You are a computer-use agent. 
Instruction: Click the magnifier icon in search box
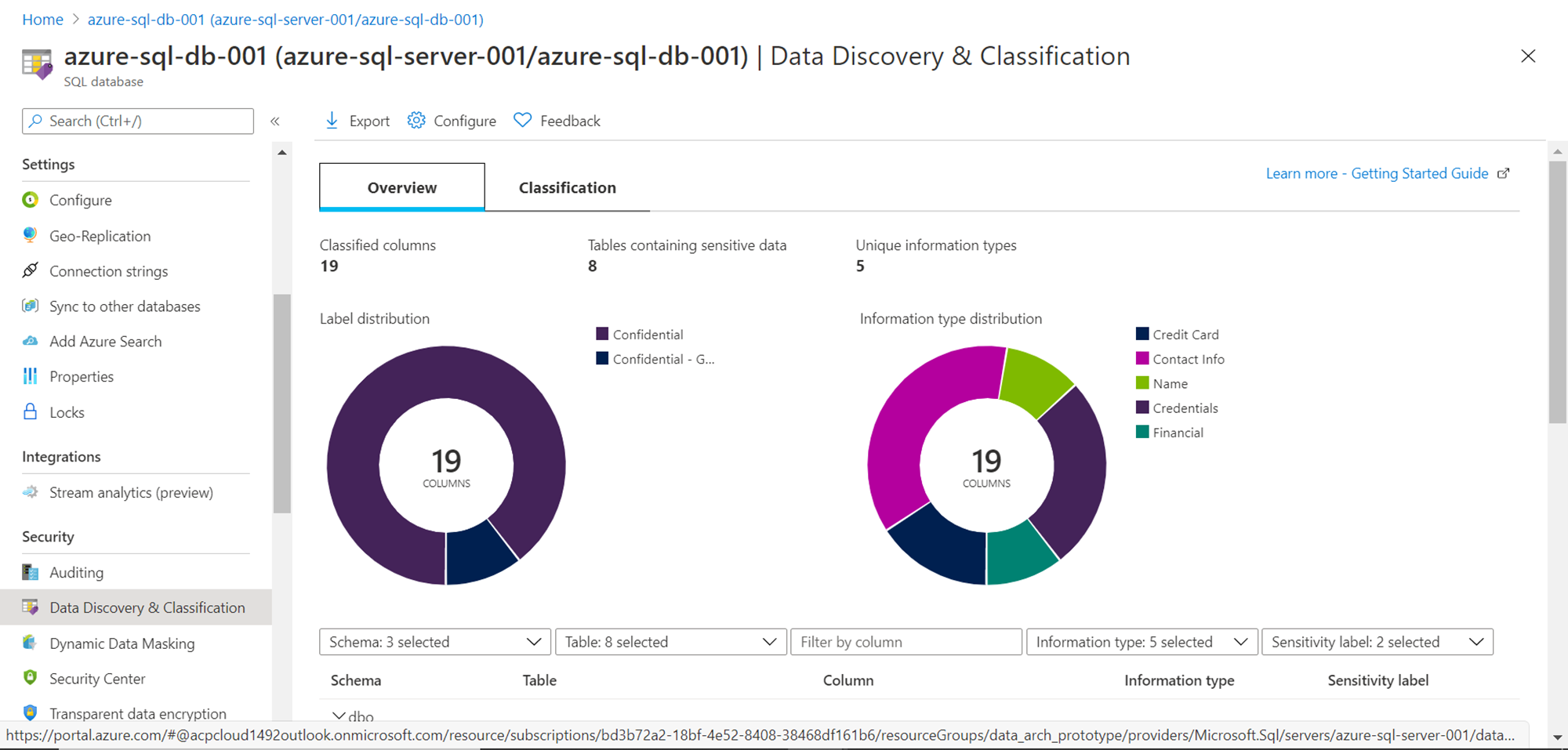(x=35, y=121)
